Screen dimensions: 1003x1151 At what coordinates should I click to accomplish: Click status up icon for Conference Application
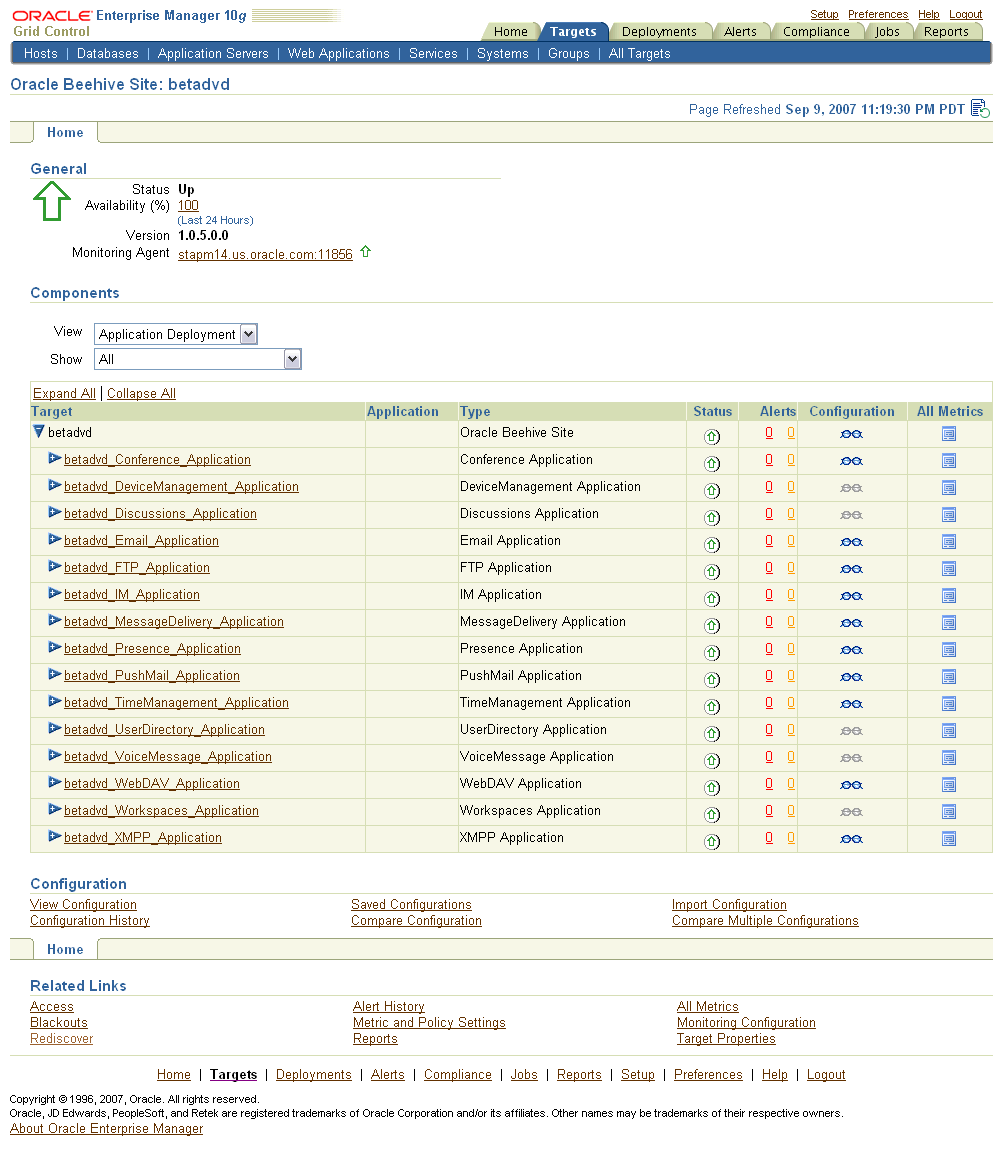(x=711, y=464)
